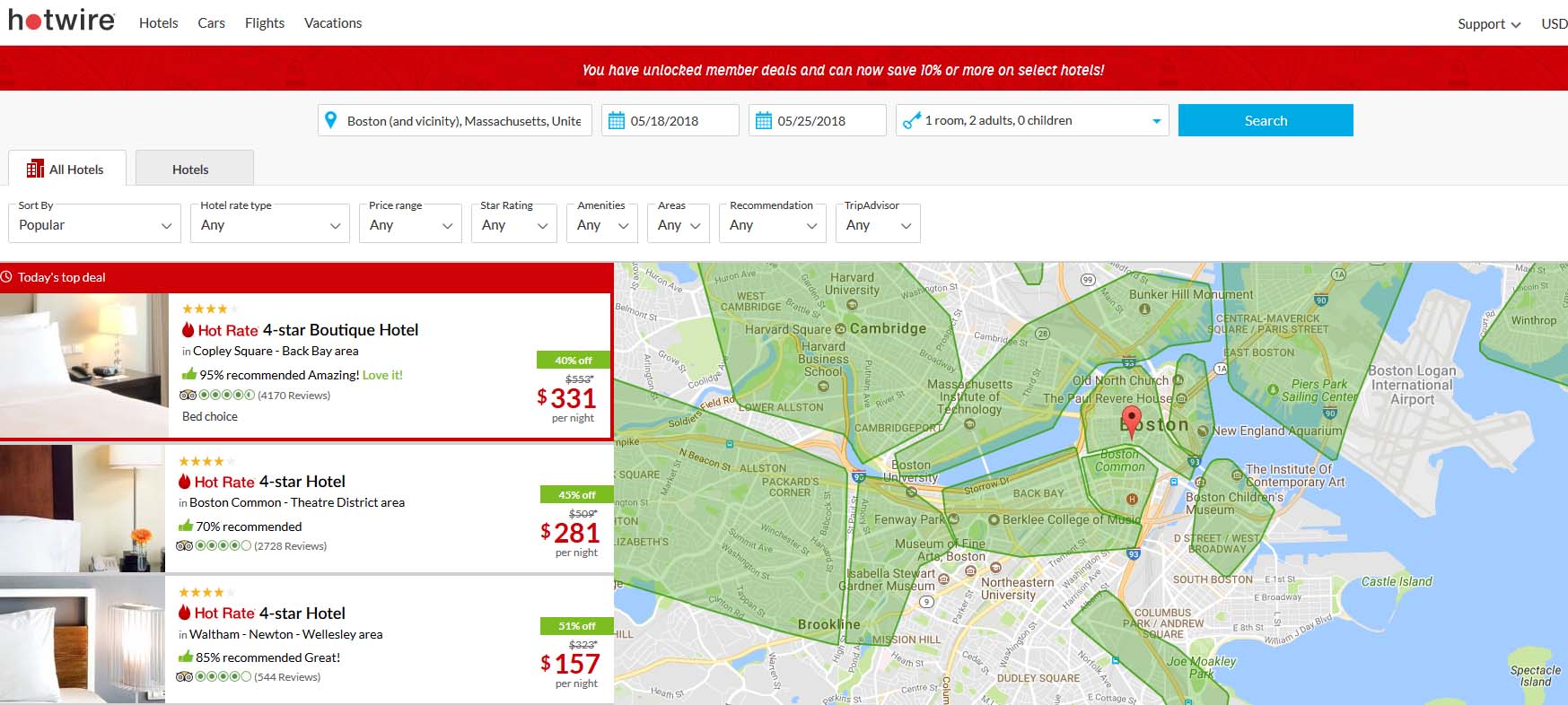Click the 51% off badge
Screen dimensions: 1568x705
click(x=576, y=625)
